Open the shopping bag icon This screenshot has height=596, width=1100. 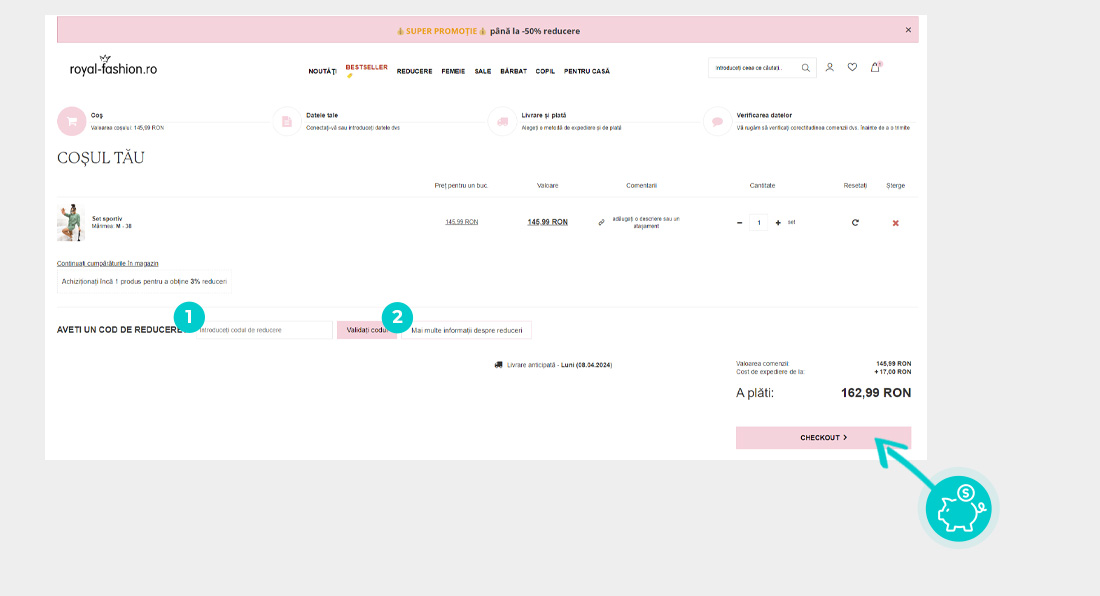tap(875, 68)
